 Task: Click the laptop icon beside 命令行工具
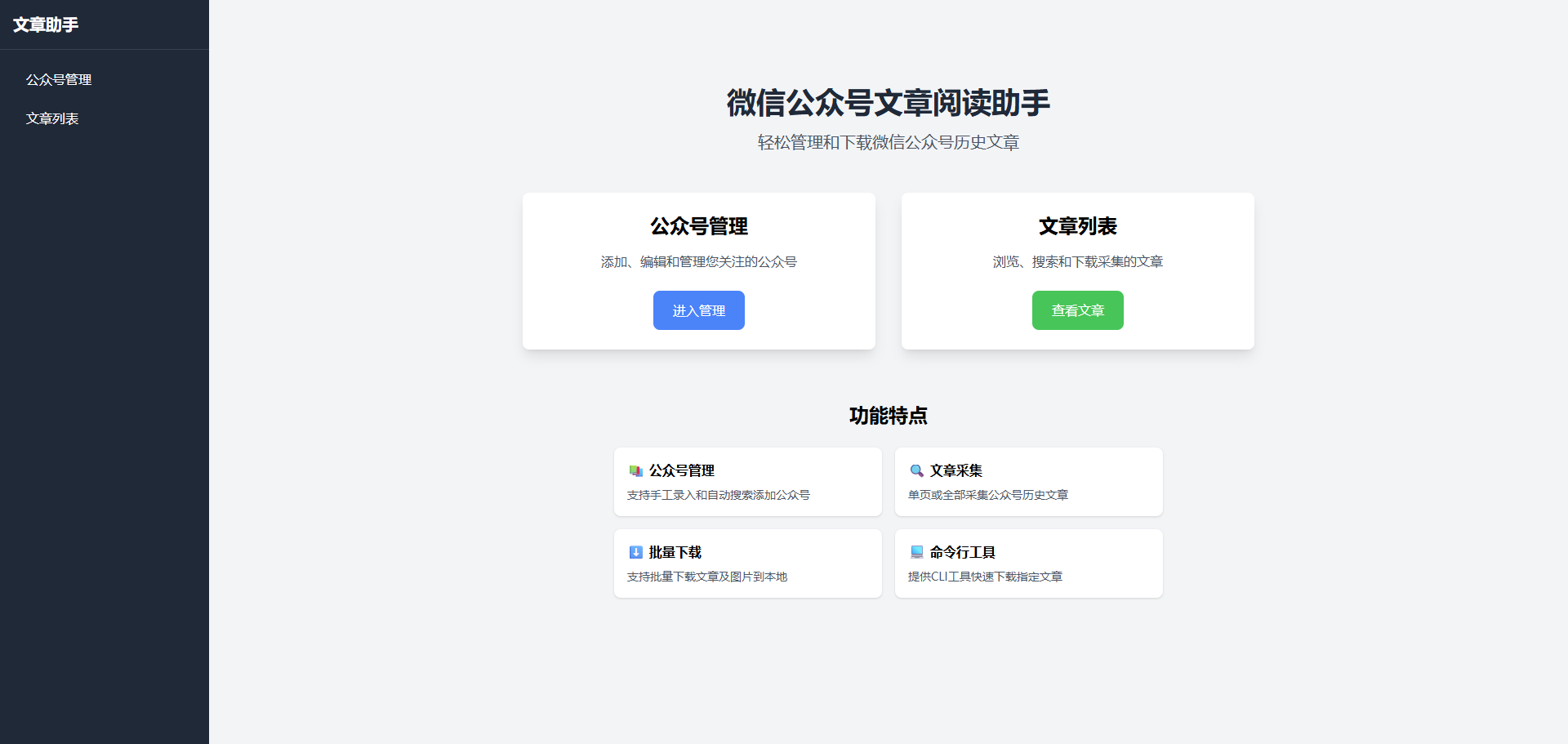[916, 553]
